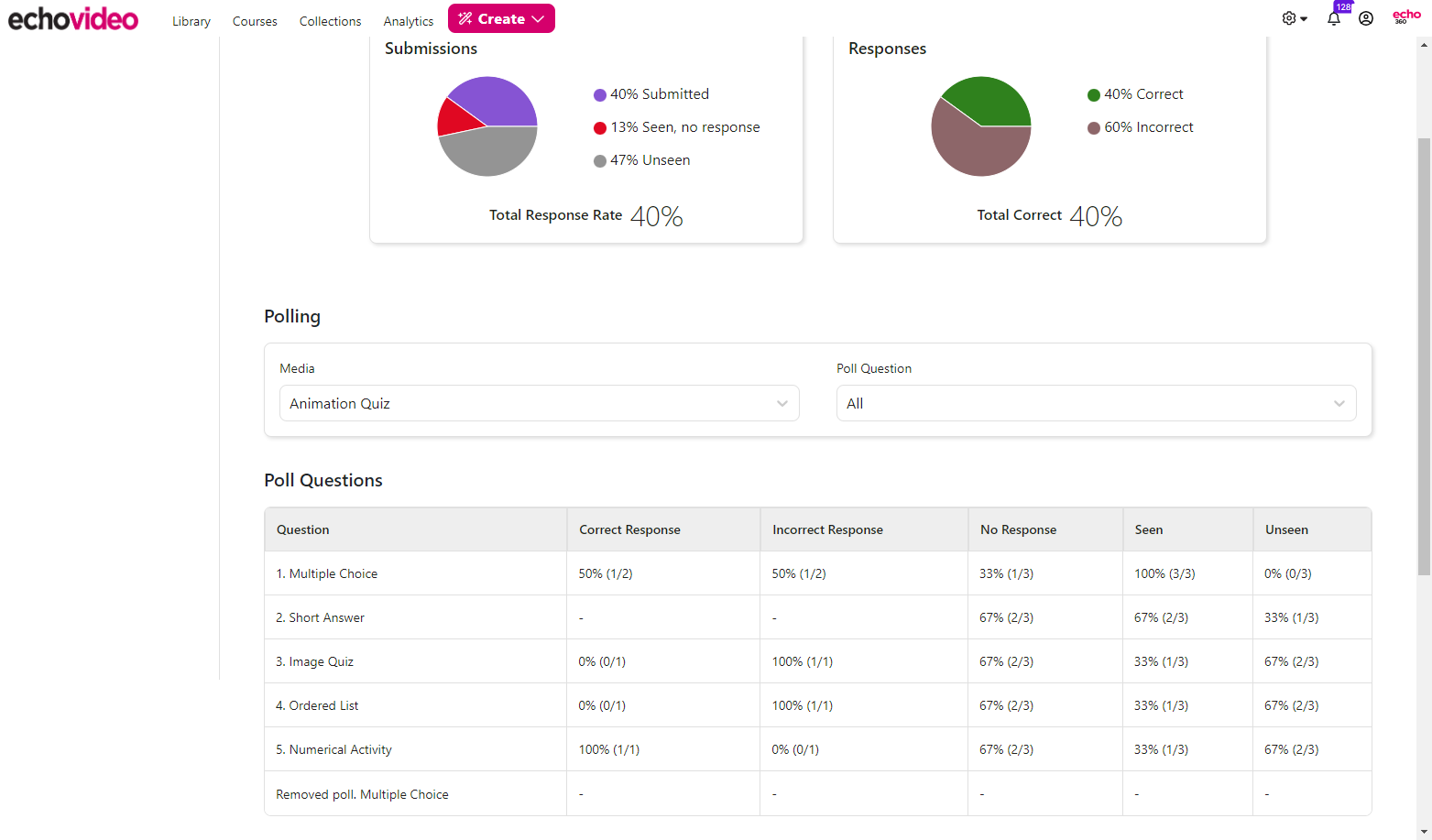Toggle the red Seen, no response legend marker
The image size is (1432, 840).
click(600, 127)
